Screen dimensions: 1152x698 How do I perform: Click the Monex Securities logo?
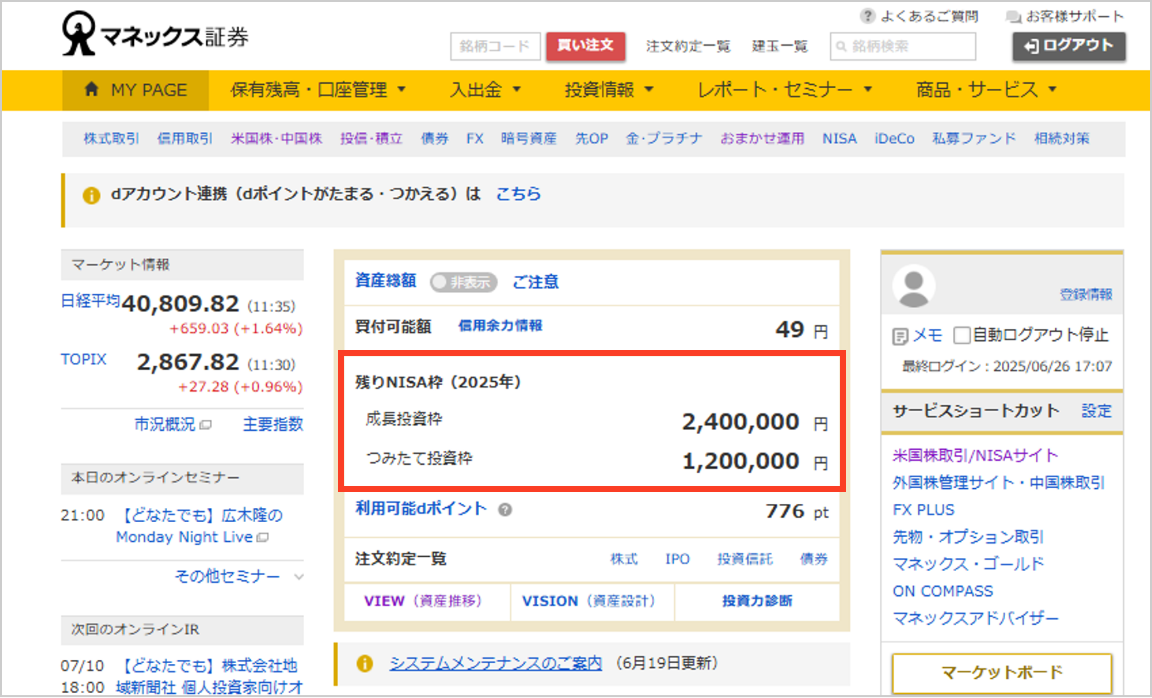click(x=155, y=37)
